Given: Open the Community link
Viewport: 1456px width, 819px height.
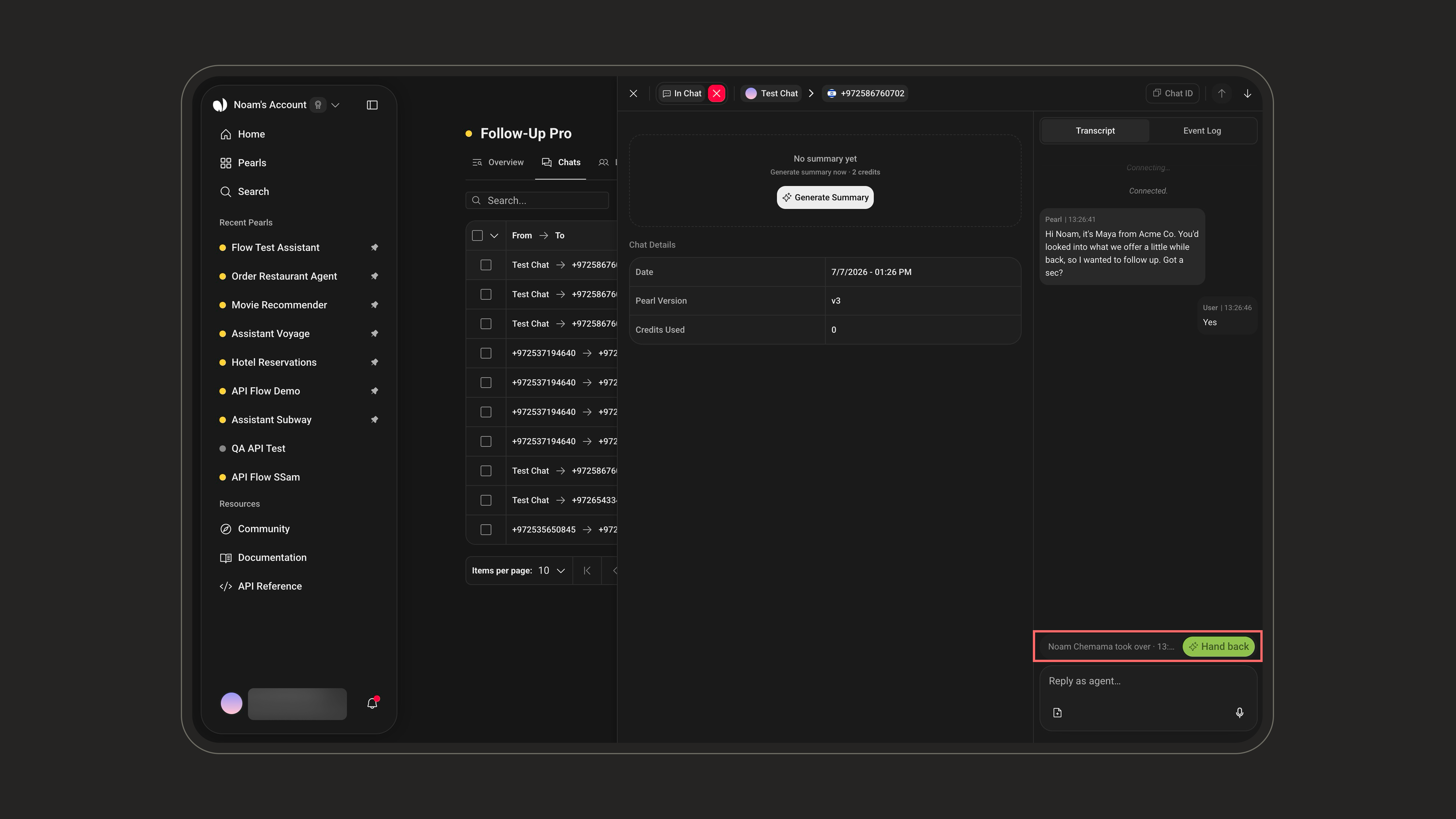Looking at the screenshot, I should 255,529.
